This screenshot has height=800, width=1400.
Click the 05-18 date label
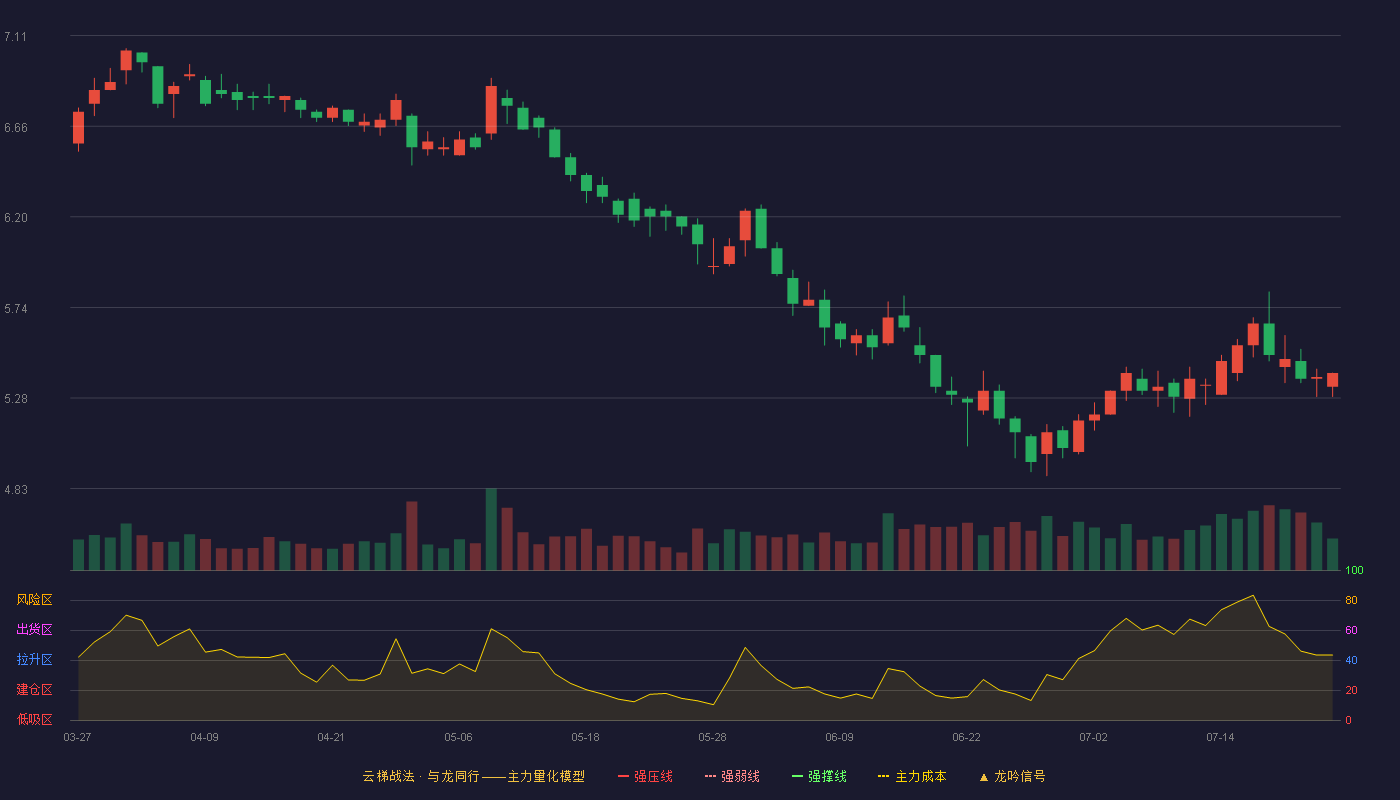tap(585, 737)
